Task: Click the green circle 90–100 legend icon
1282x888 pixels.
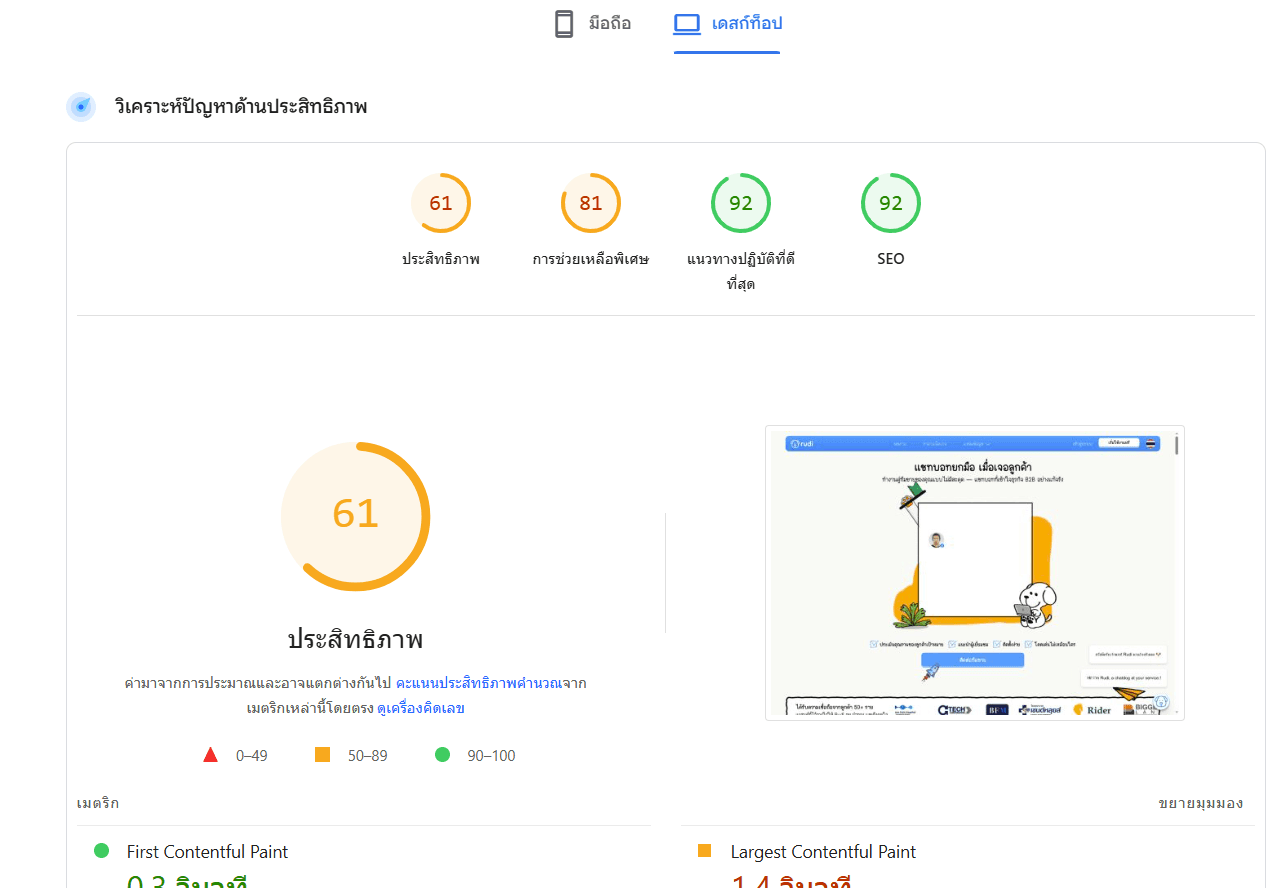Action: 442,754
